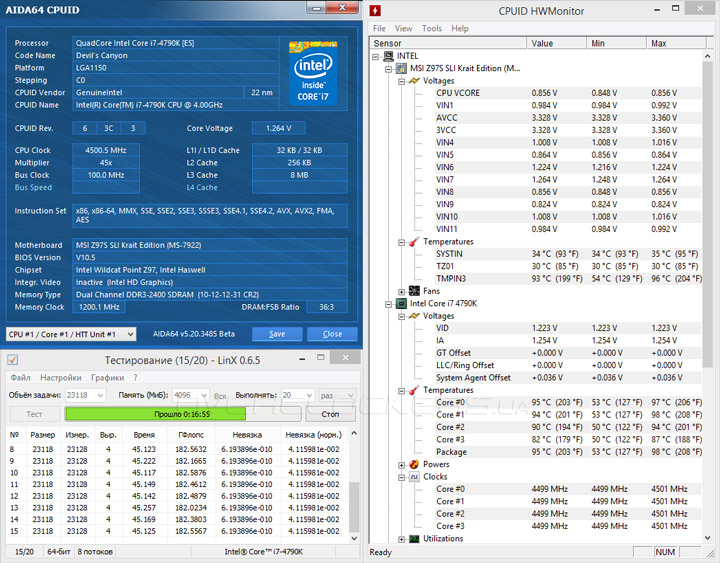Expand the Fans node
This screenshot has width=720, height=563.
tap(401, 290)
